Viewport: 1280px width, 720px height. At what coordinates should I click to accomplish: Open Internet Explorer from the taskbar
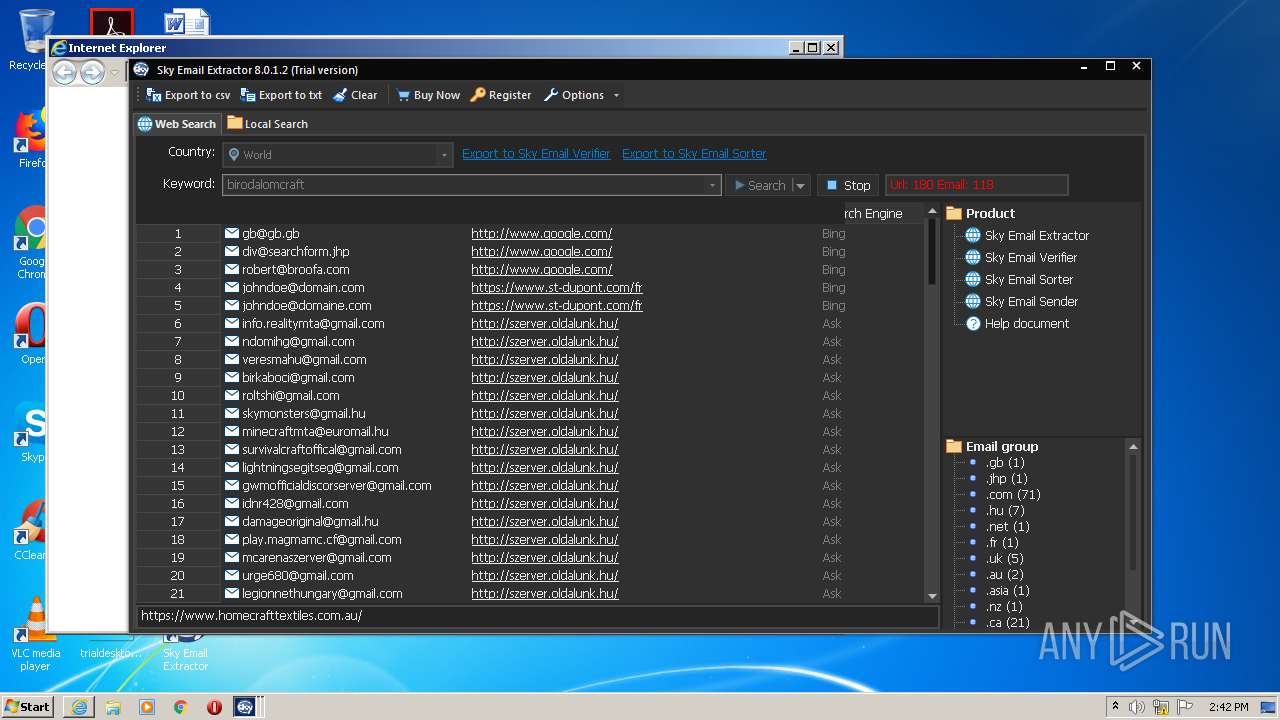tap(79, 707)
